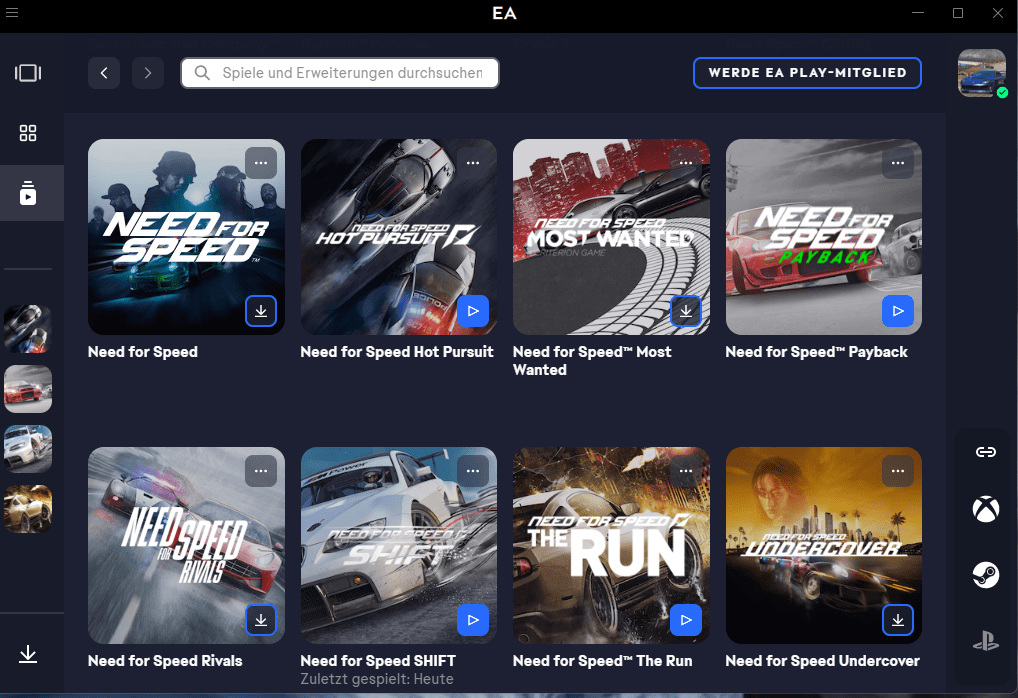Select the Need for Speed cover art
Image resolution: width=1018 pixels, height=698 pixels.
tap(186, 237)
